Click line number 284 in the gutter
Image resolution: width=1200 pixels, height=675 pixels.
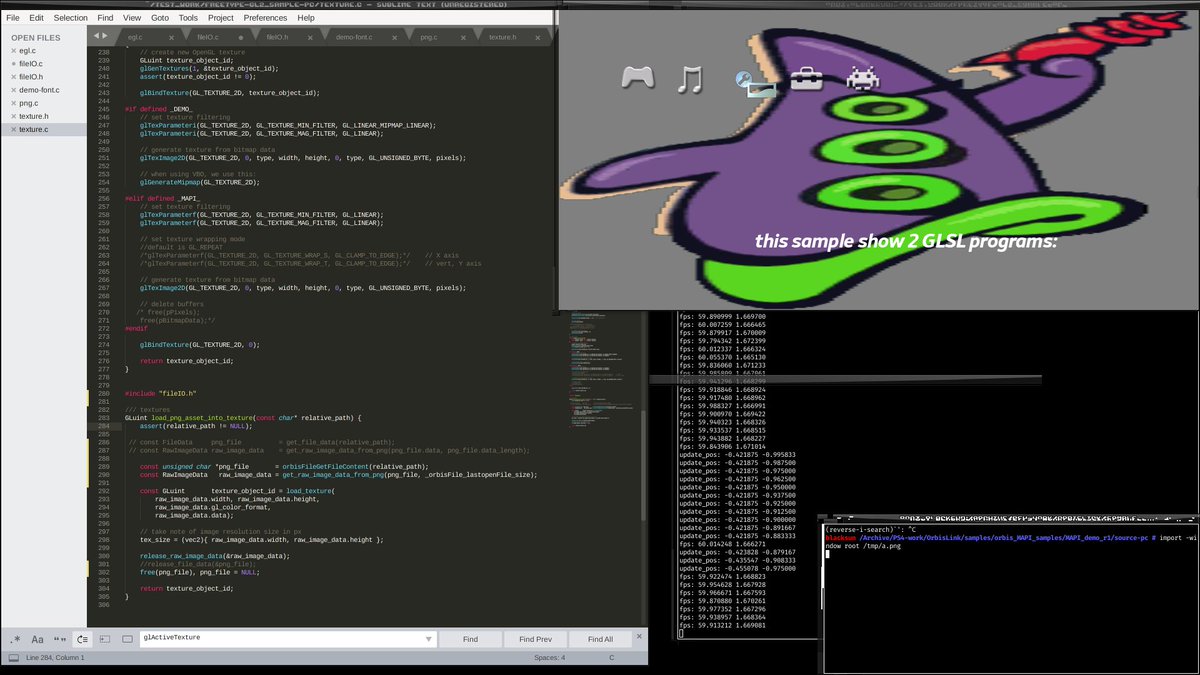[x=104, y=426]
